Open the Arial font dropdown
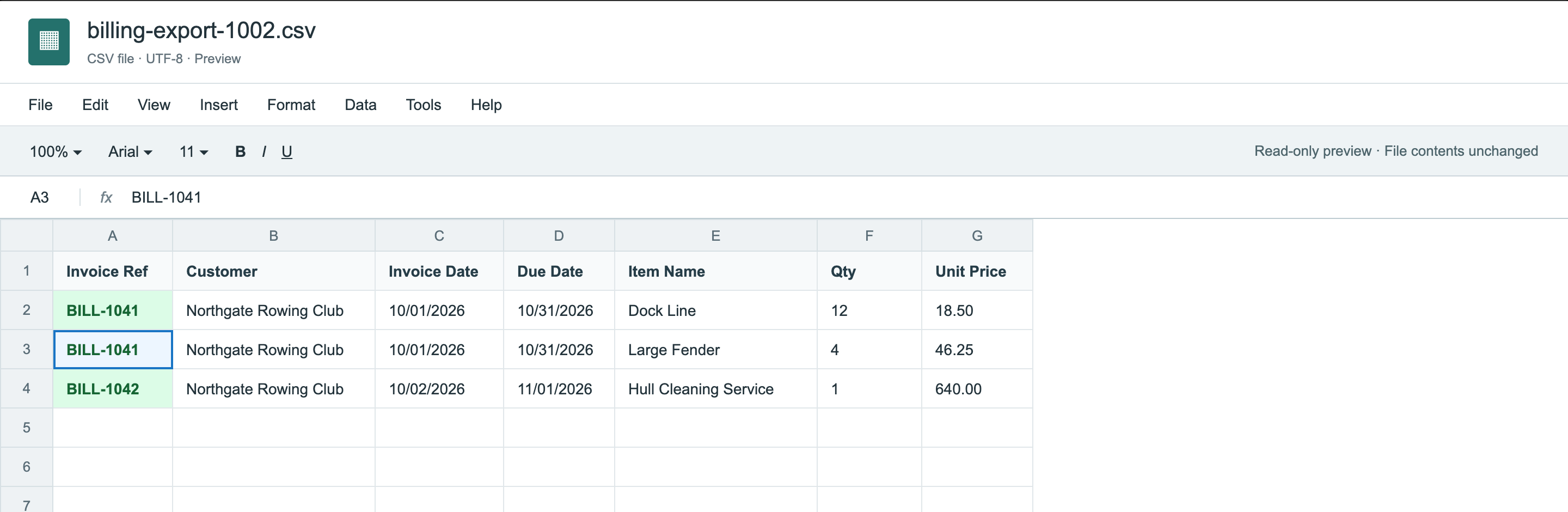This screenshot has height=512, width=1568. tap(130, 151)
